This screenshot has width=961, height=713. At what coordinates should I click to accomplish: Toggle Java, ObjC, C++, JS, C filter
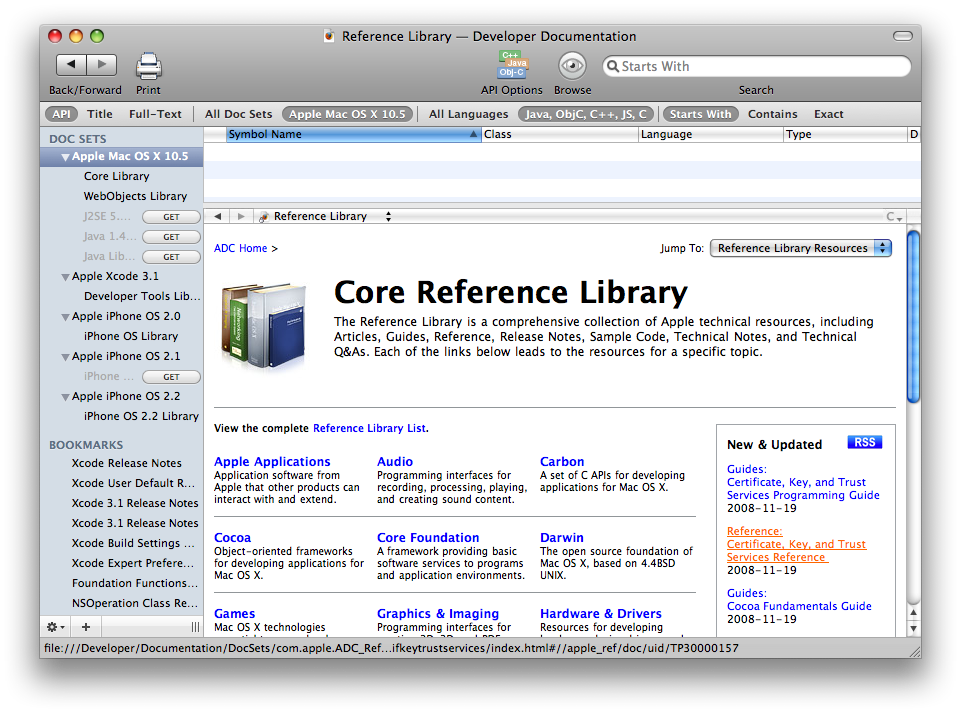[585, 114]
